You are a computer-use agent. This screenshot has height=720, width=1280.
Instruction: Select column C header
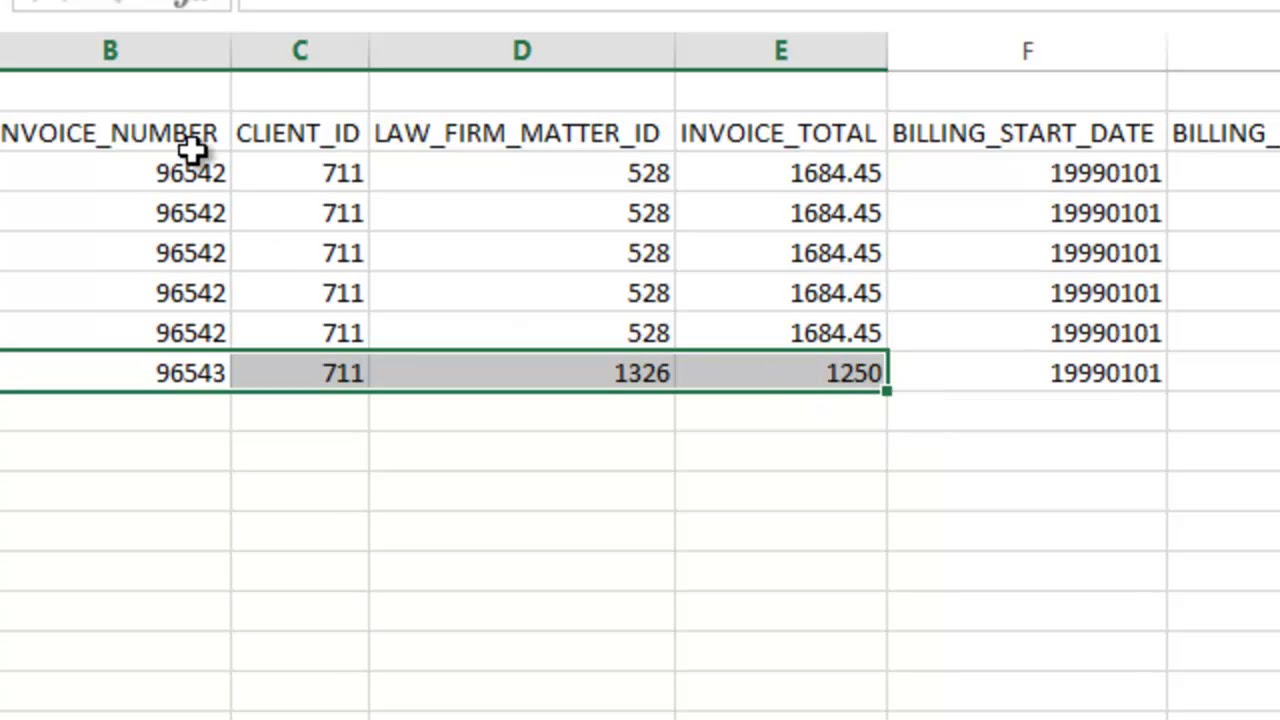pos(300,51)
